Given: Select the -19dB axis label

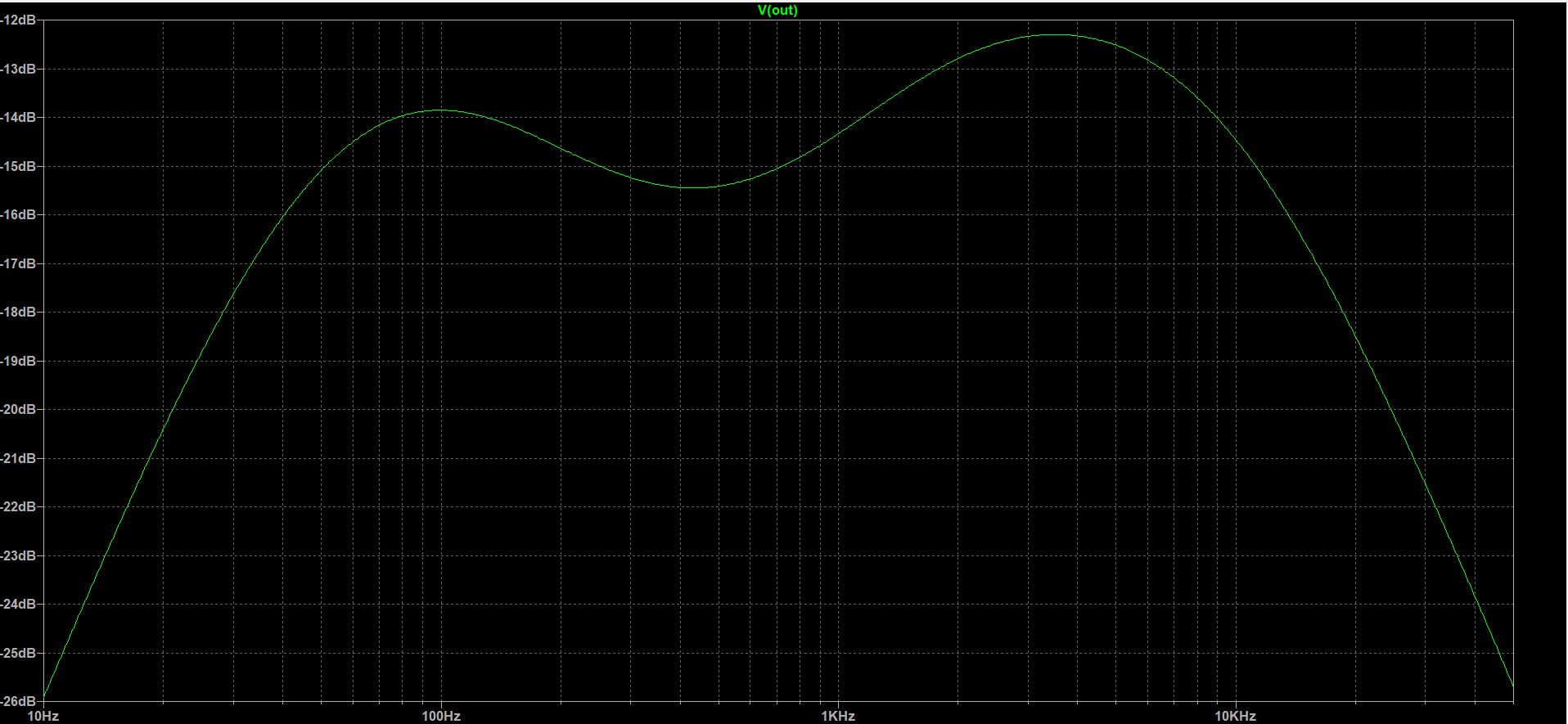Looking at the screenshot, I should click(18, 361).
